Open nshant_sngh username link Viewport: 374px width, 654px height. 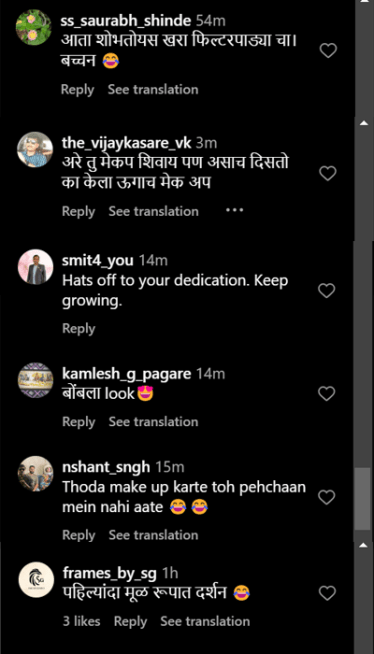(x=106, y=467)
